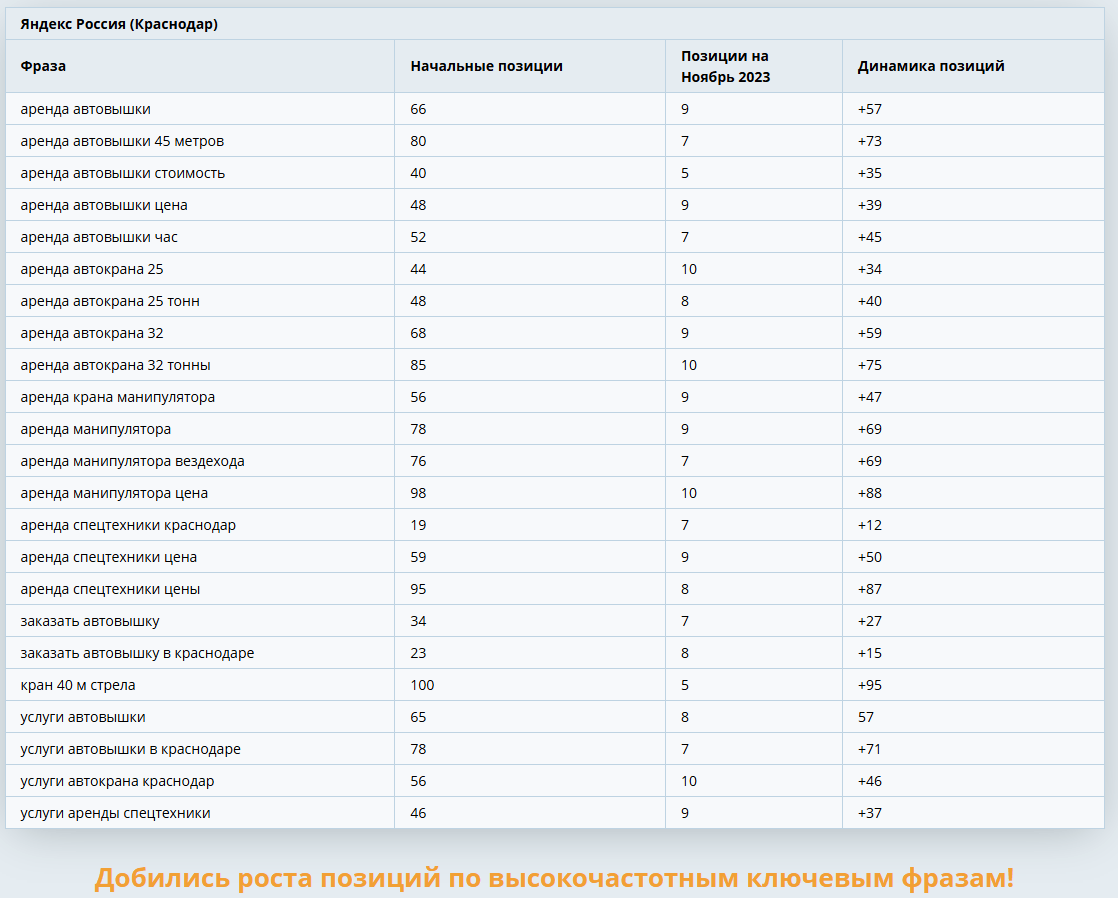Select the 'аренда автокрана 25 тонн' phrase

tap(110, 301)
